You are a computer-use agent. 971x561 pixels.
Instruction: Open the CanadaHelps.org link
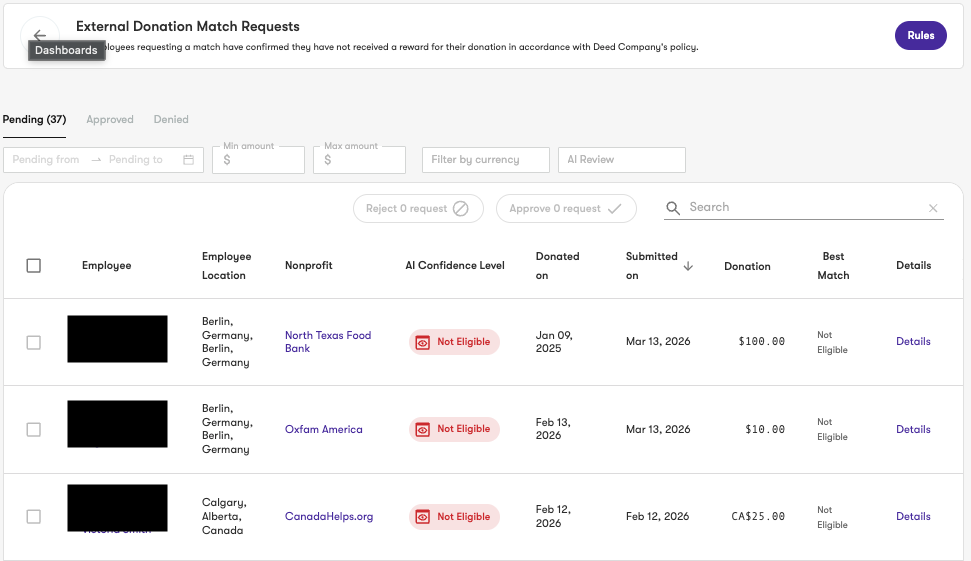click(x=329, y=516)
